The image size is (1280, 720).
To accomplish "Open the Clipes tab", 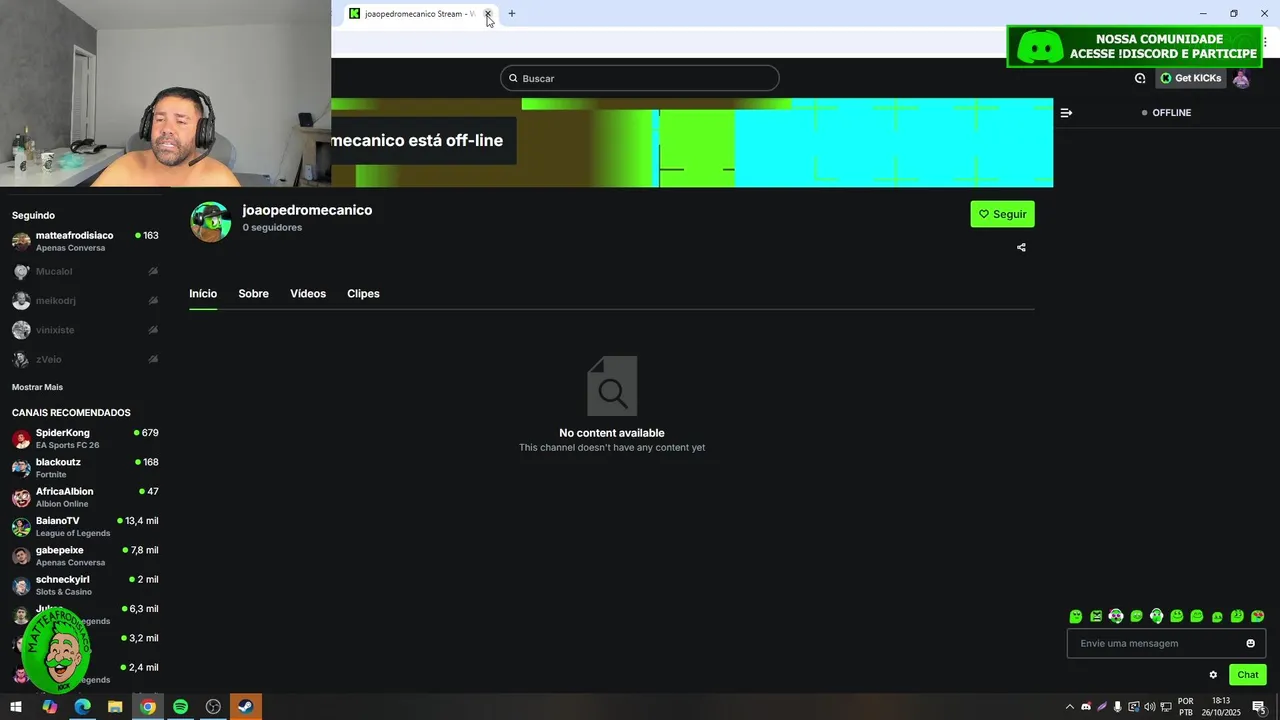I will [363, 293].
